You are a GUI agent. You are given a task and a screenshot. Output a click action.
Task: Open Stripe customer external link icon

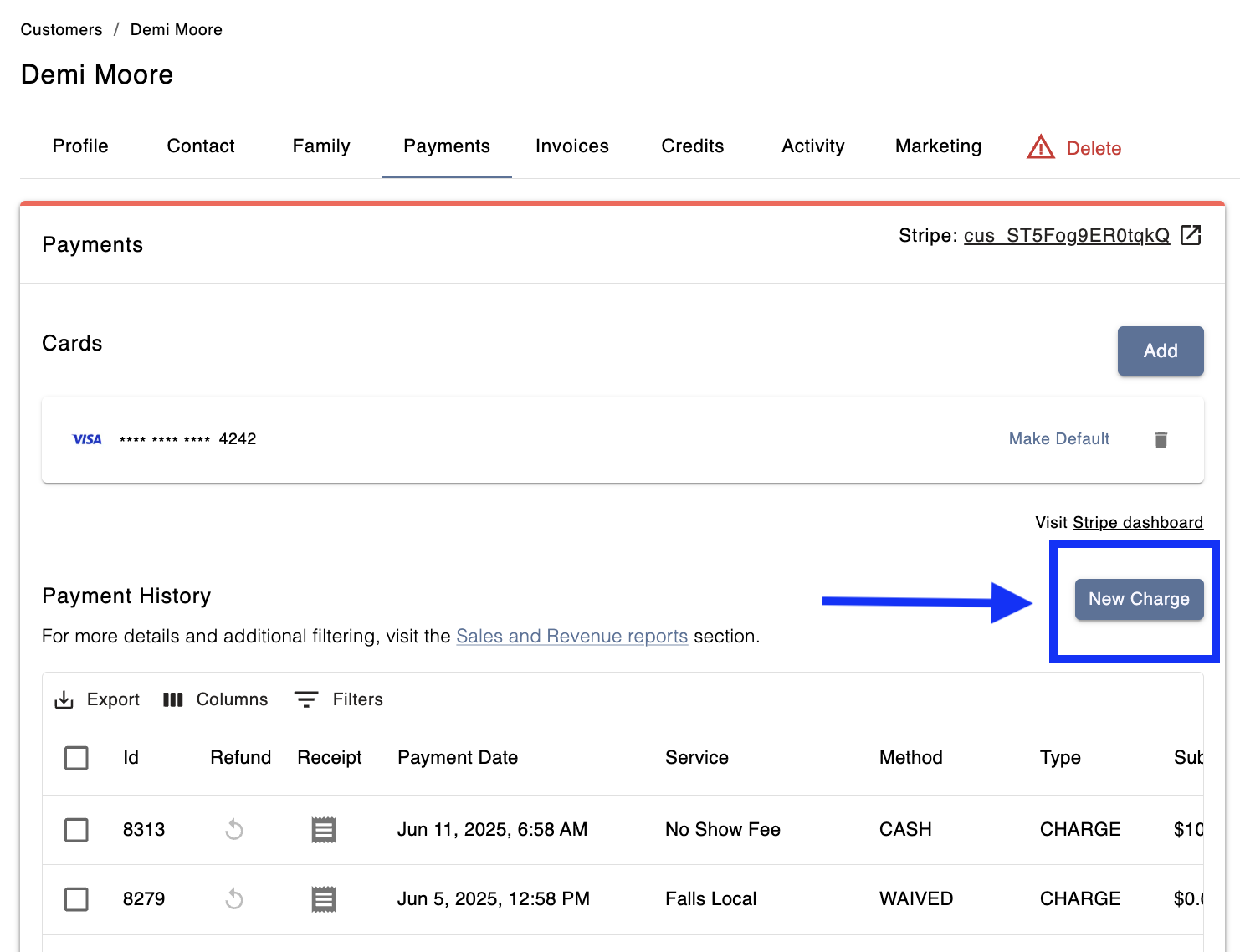point(1191,235)
